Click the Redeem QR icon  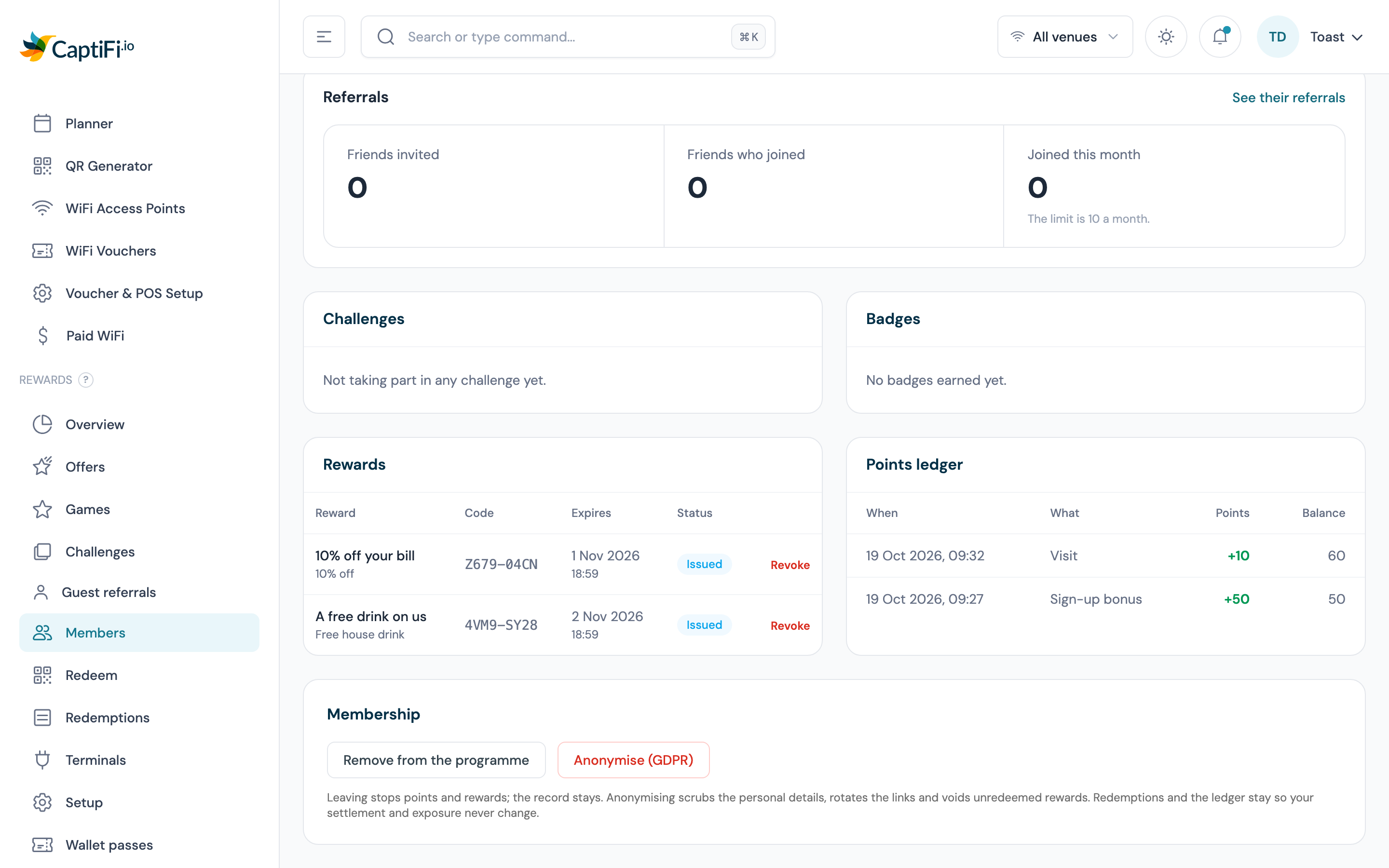[42, 675]
